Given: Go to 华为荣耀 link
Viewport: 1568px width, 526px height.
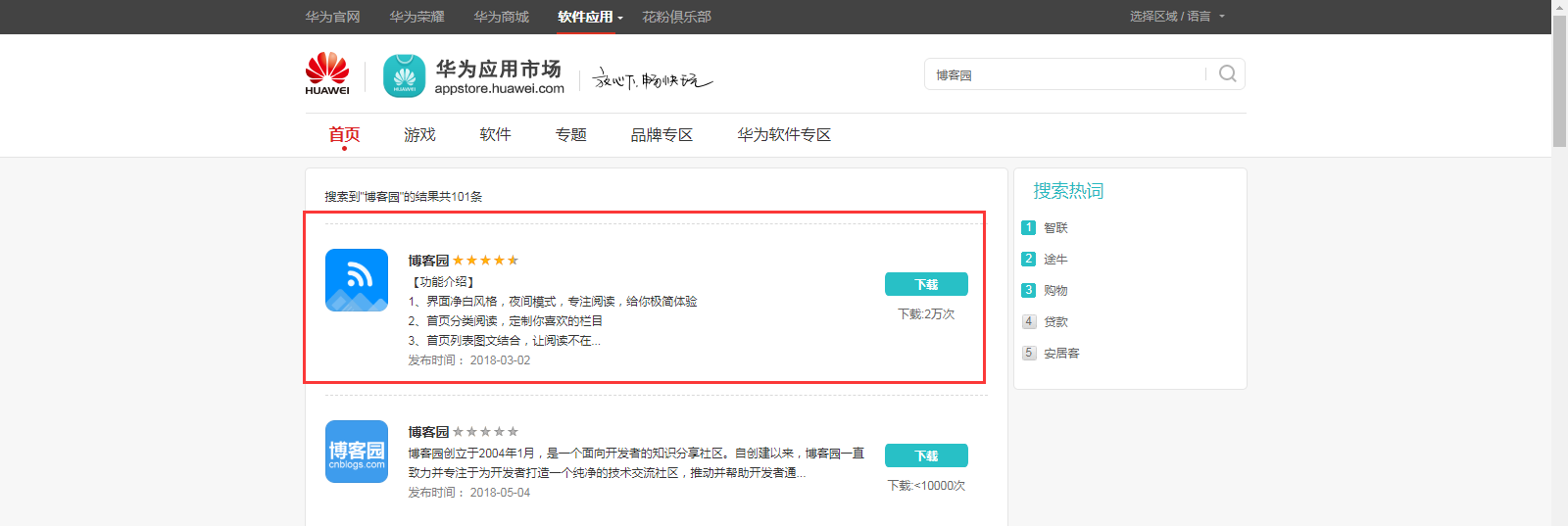Looking at the screenshot, I should [x=416, y=17].
